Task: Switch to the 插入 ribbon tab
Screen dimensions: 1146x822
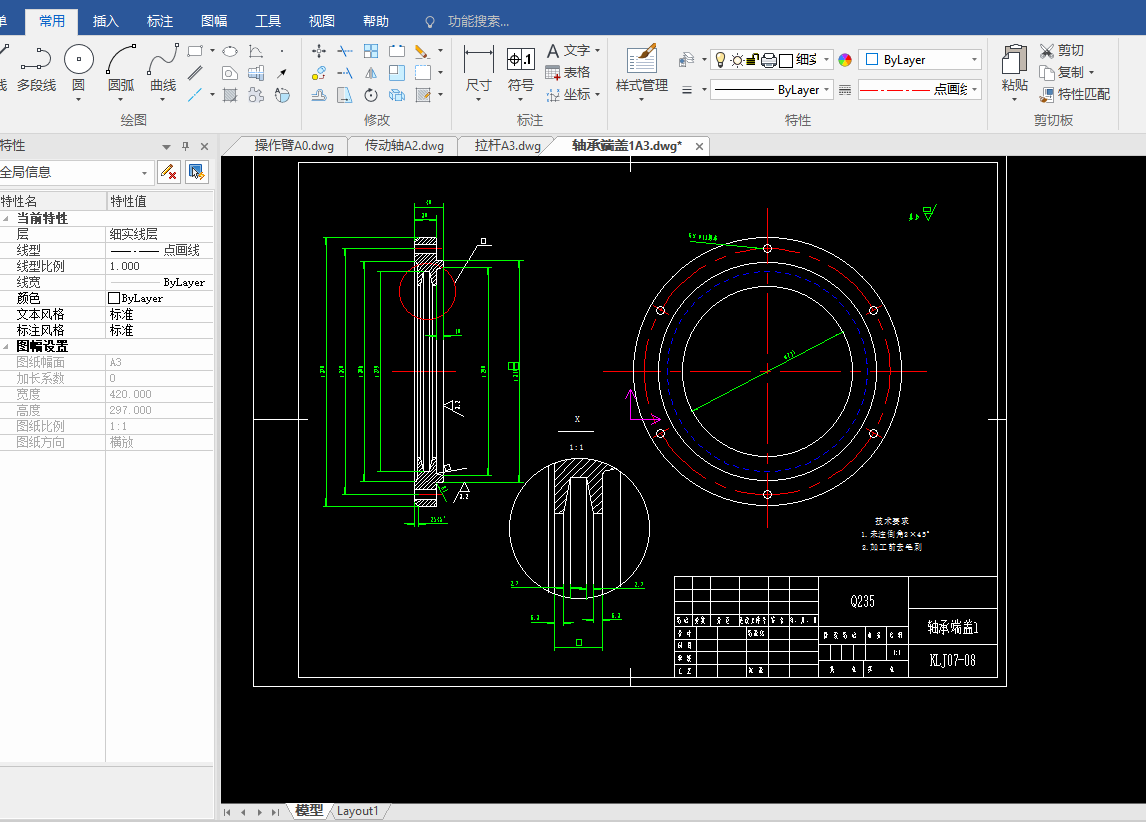Action: click(106, 21)
